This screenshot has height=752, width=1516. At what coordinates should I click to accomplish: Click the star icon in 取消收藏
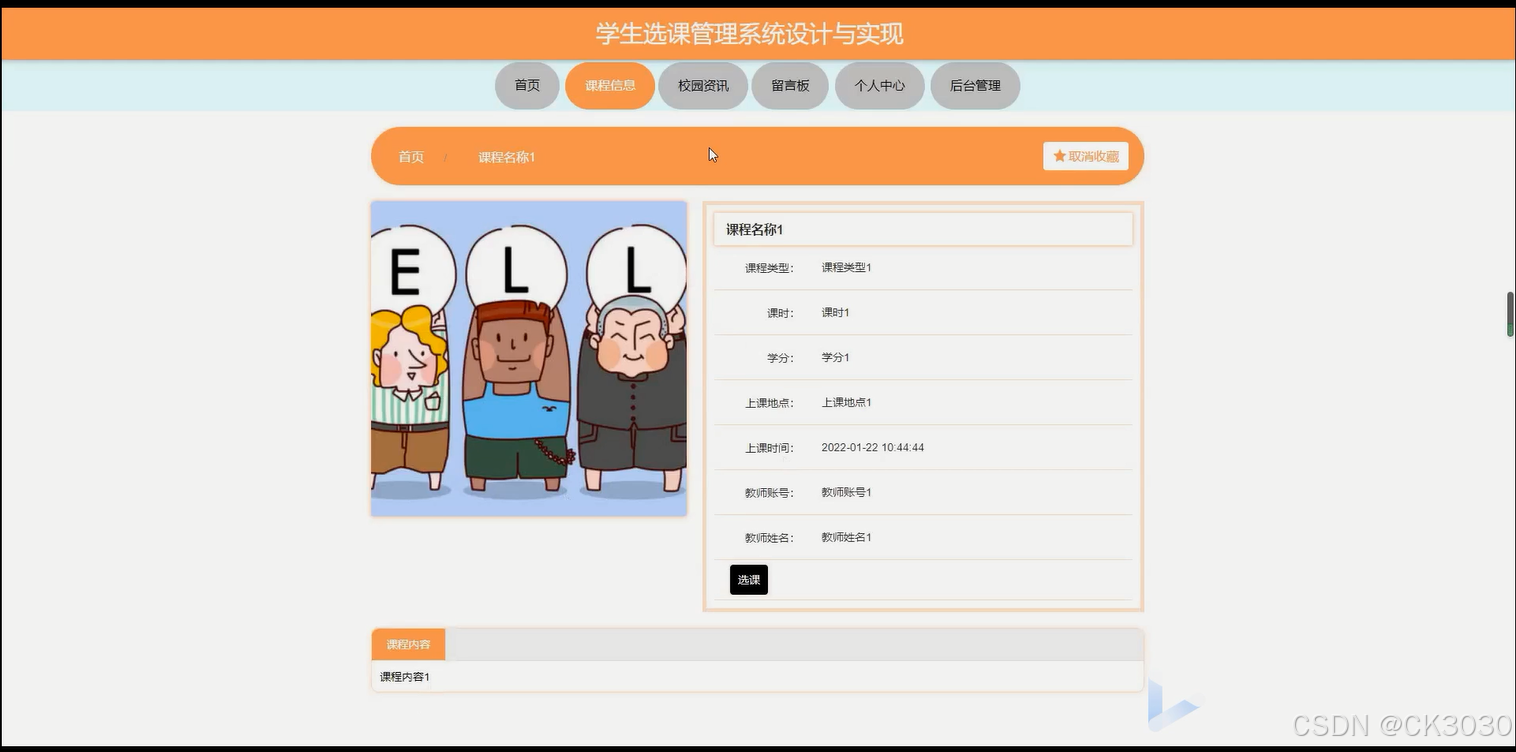pos(1060,156)
